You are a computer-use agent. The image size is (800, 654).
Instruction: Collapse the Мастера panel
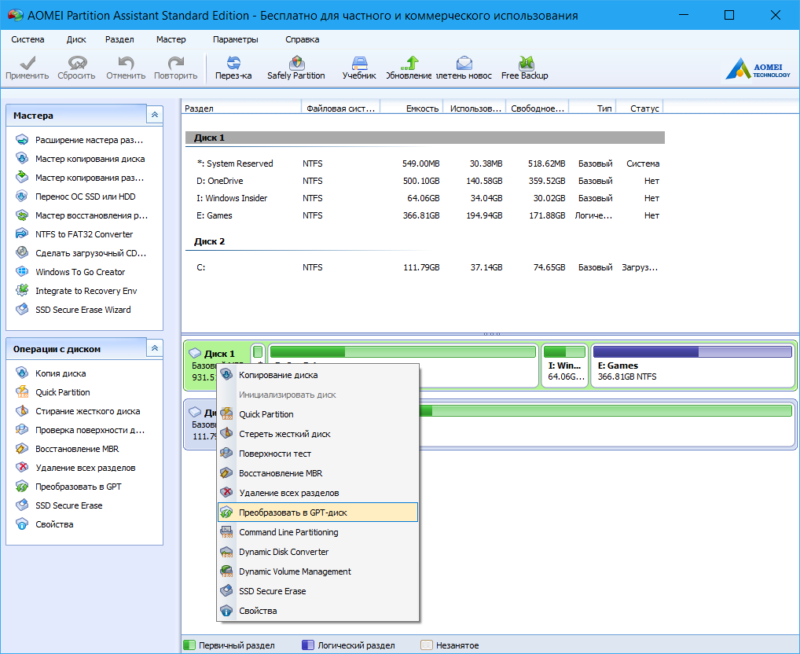click(x=154, y=116)
